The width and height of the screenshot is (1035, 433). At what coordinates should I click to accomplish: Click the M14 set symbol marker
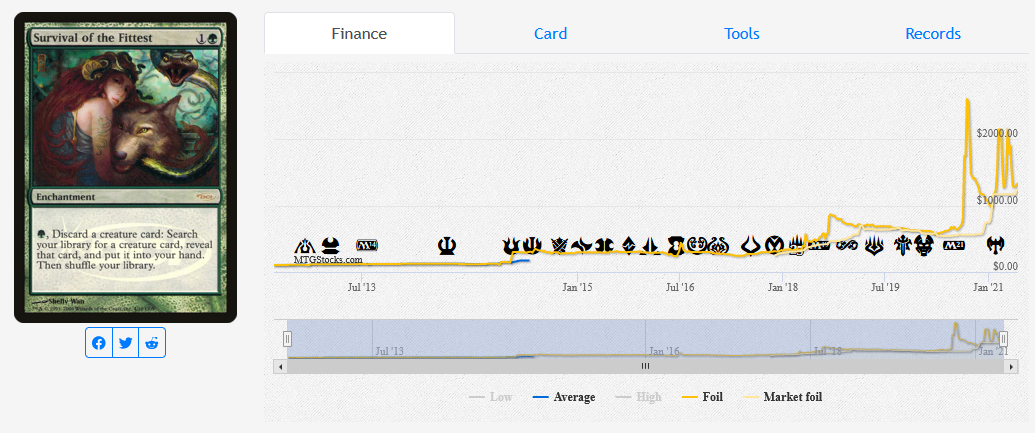point(368,244)
